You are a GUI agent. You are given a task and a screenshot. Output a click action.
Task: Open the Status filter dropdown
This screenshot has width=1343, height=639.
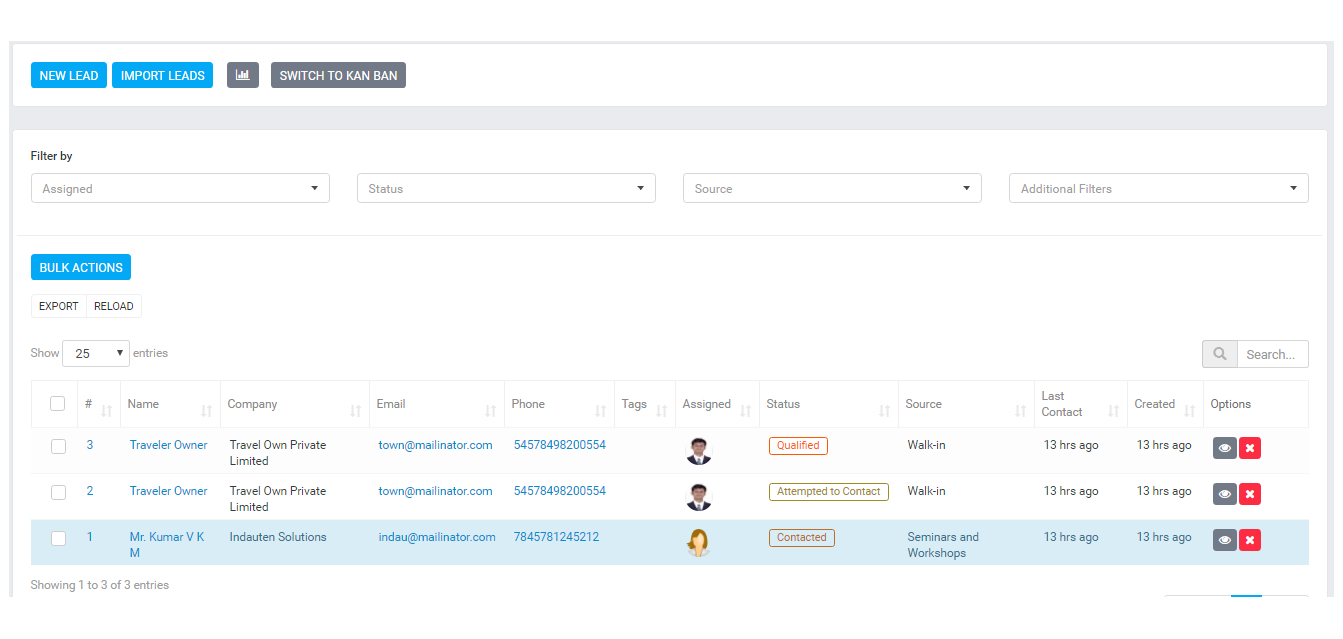pyautogui.click(x=506, y=188)
